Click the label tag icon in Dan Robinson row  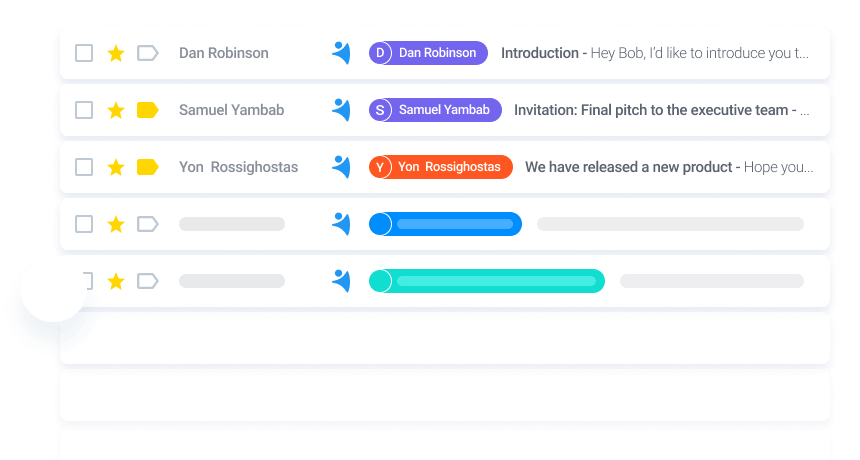click(x=148, y=53)
